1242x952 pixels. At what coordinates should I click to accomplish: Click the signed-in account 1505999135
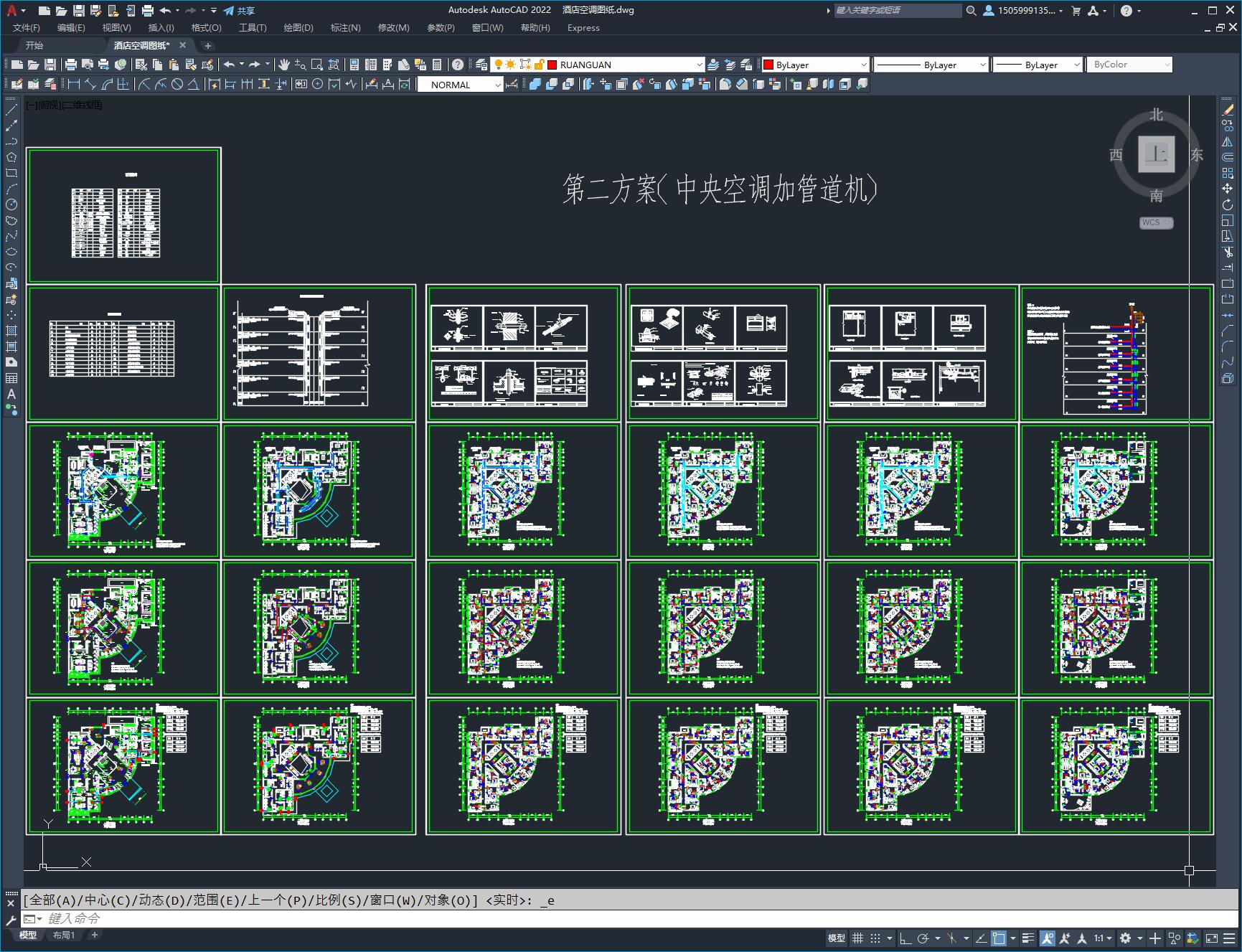point(1022,11)
